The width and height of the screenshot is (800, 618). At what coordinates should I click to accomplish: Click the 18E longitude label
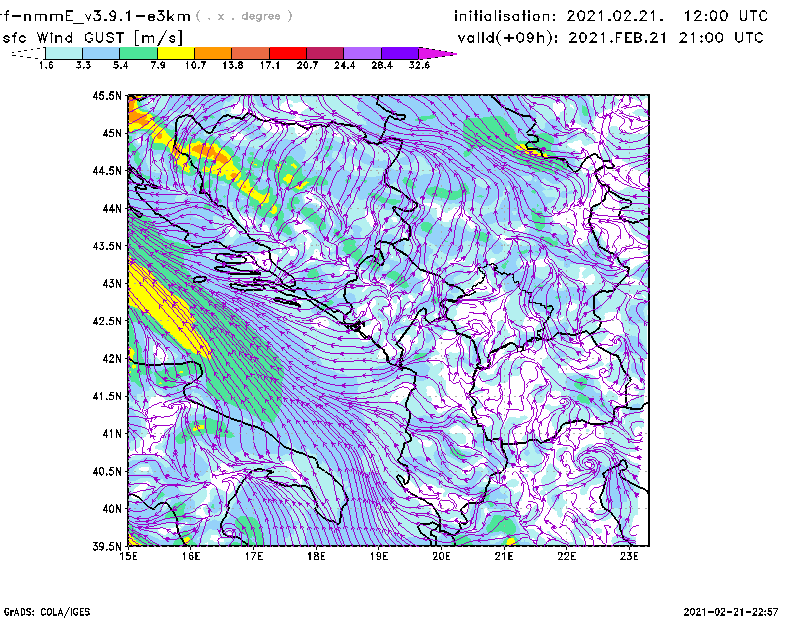316,556
